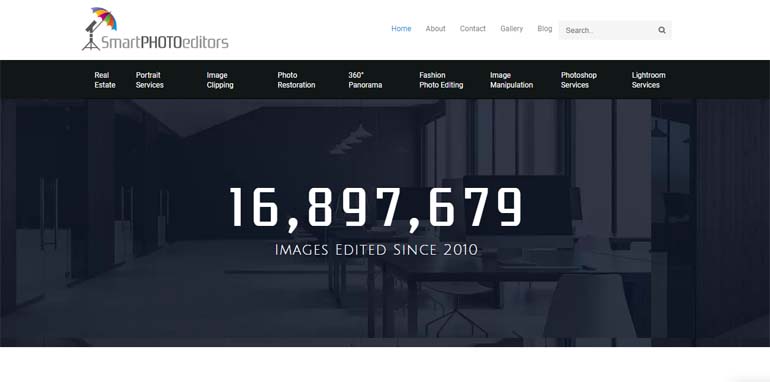Screen dimensions: 770x382
Task: Go to the Contact page
Action: tap(472, 28)
